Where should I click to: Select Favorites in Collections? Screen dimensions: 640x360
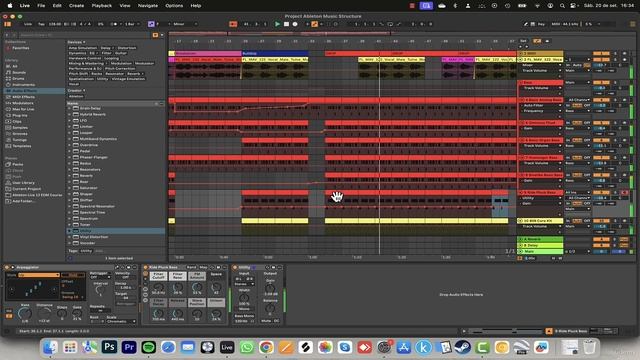point(20,48)
